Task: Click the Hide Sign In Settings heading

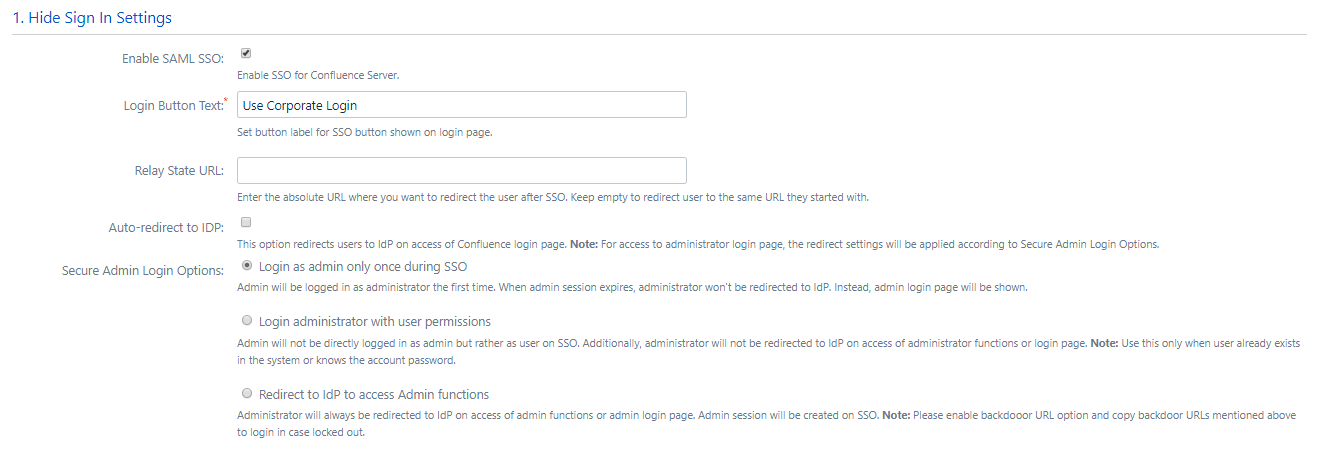Action: pyautogui.click(x=92, y=18)
